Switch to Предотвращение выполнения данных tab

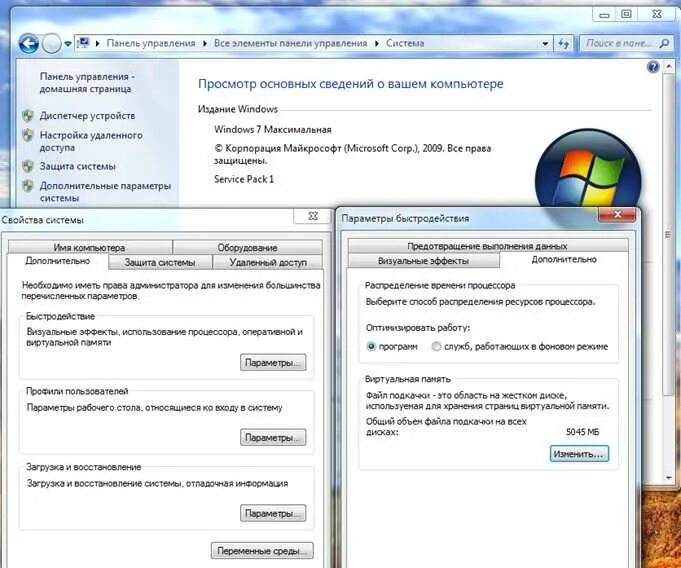click(487, 246)
